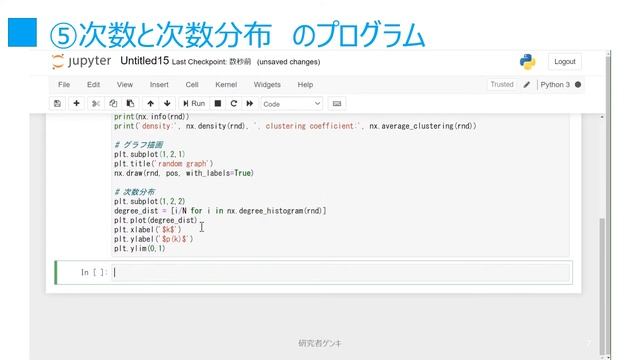
Task: Open the Edit menu
Action: tap(93, 84)
